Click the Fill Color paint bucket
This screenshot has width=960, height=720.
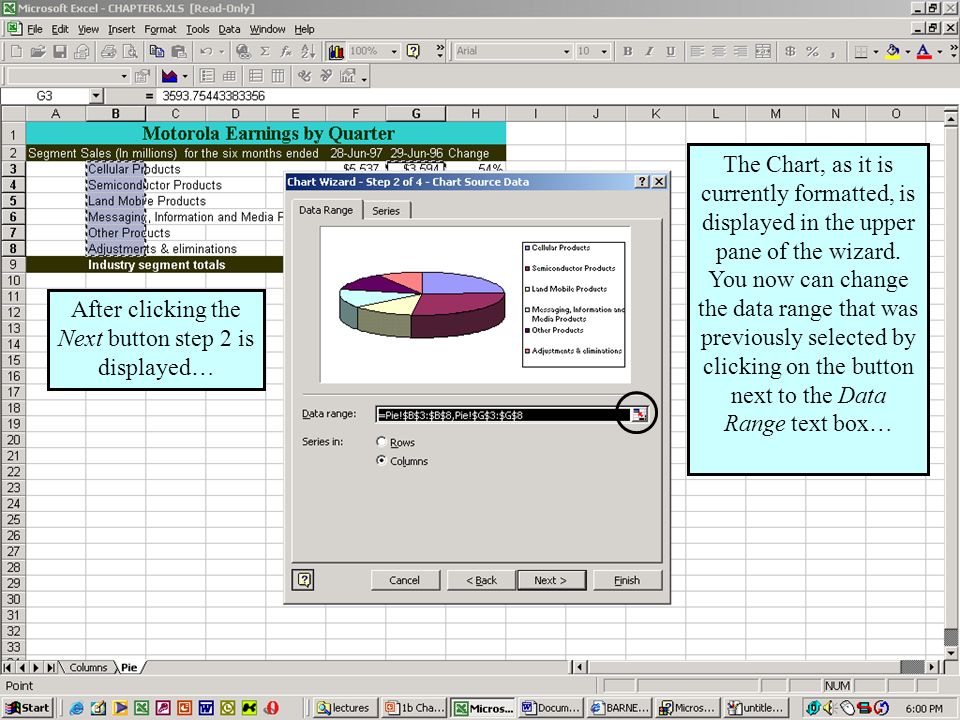click(x=893, y=51)
